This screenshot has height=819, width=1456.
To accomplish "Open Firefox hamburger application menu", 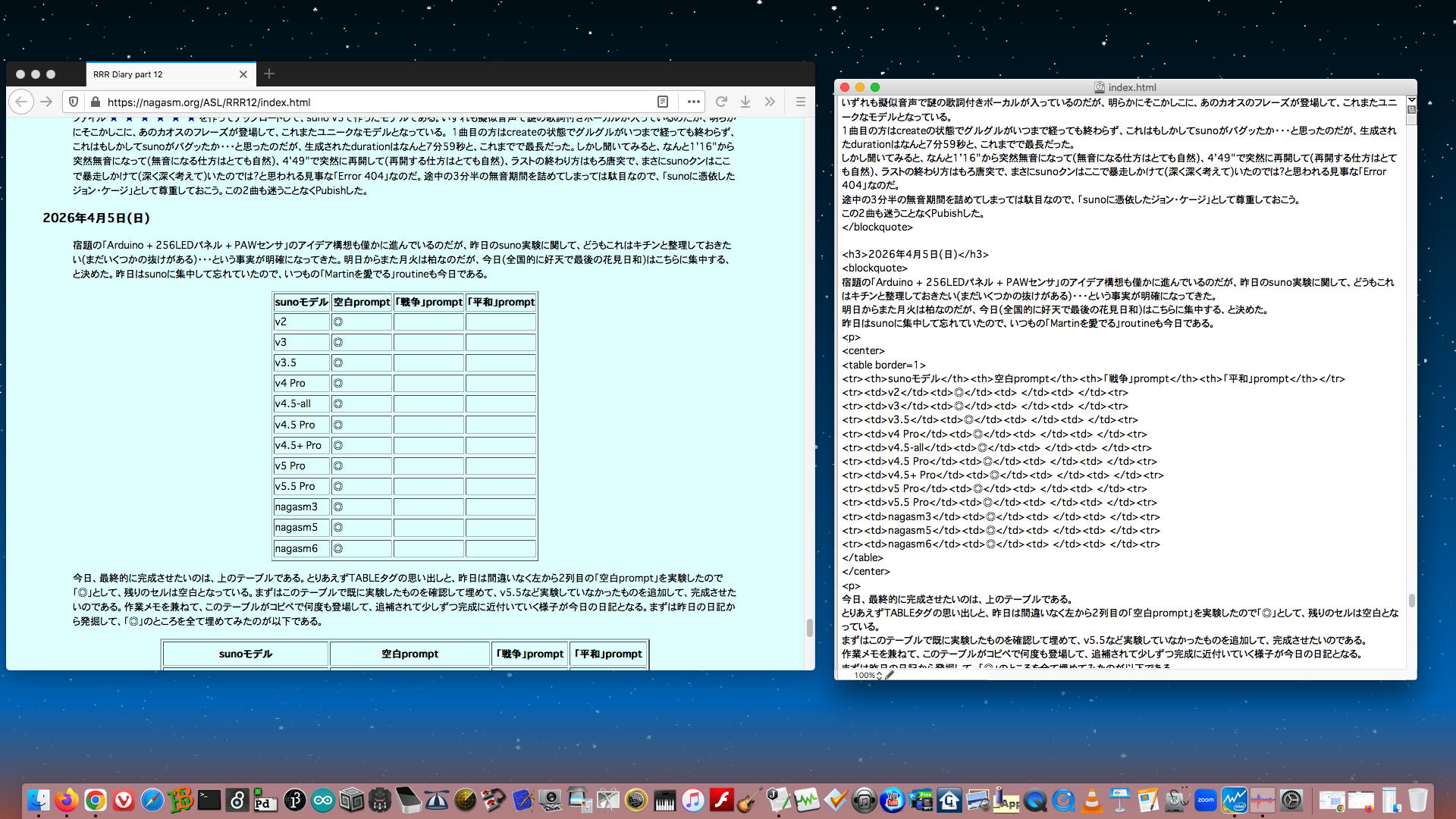I will [800, 102].
